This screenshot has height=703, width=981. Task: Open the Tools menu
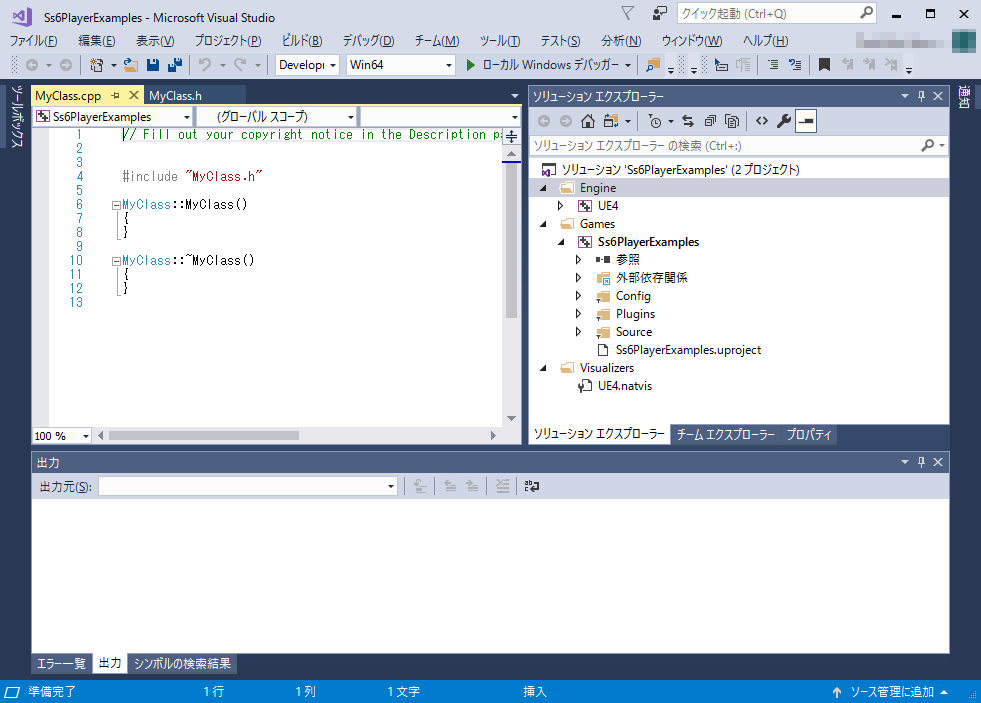point(499,41)
